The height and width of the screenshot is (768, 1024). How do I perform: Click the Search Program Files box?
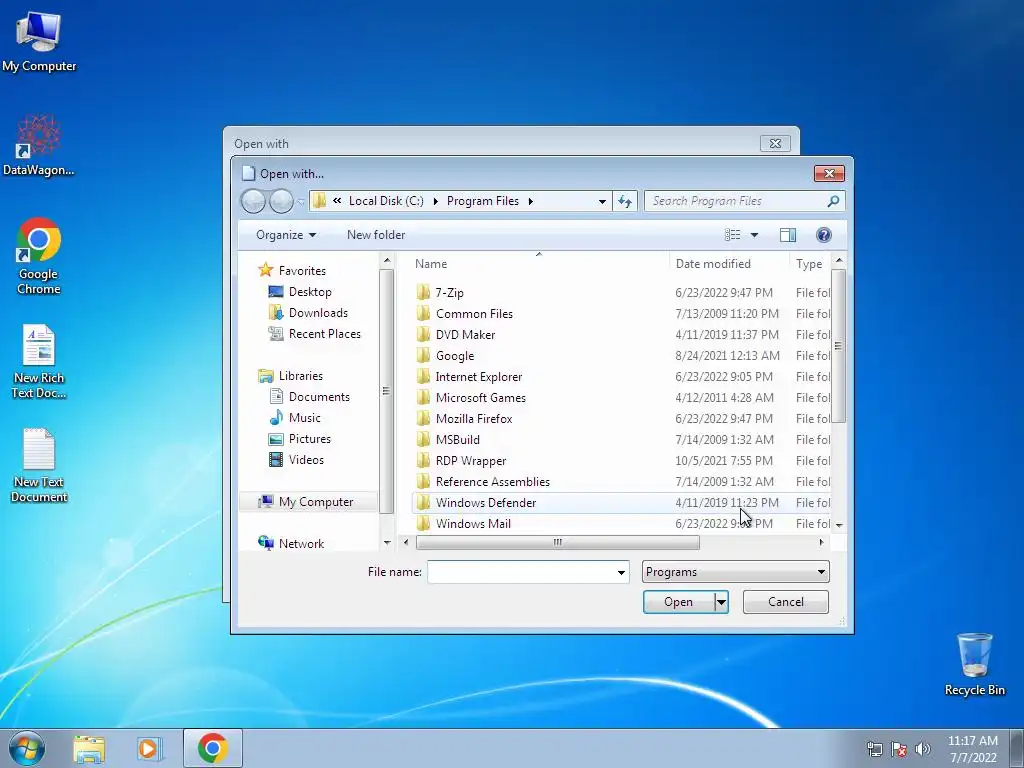pos(744,201)
